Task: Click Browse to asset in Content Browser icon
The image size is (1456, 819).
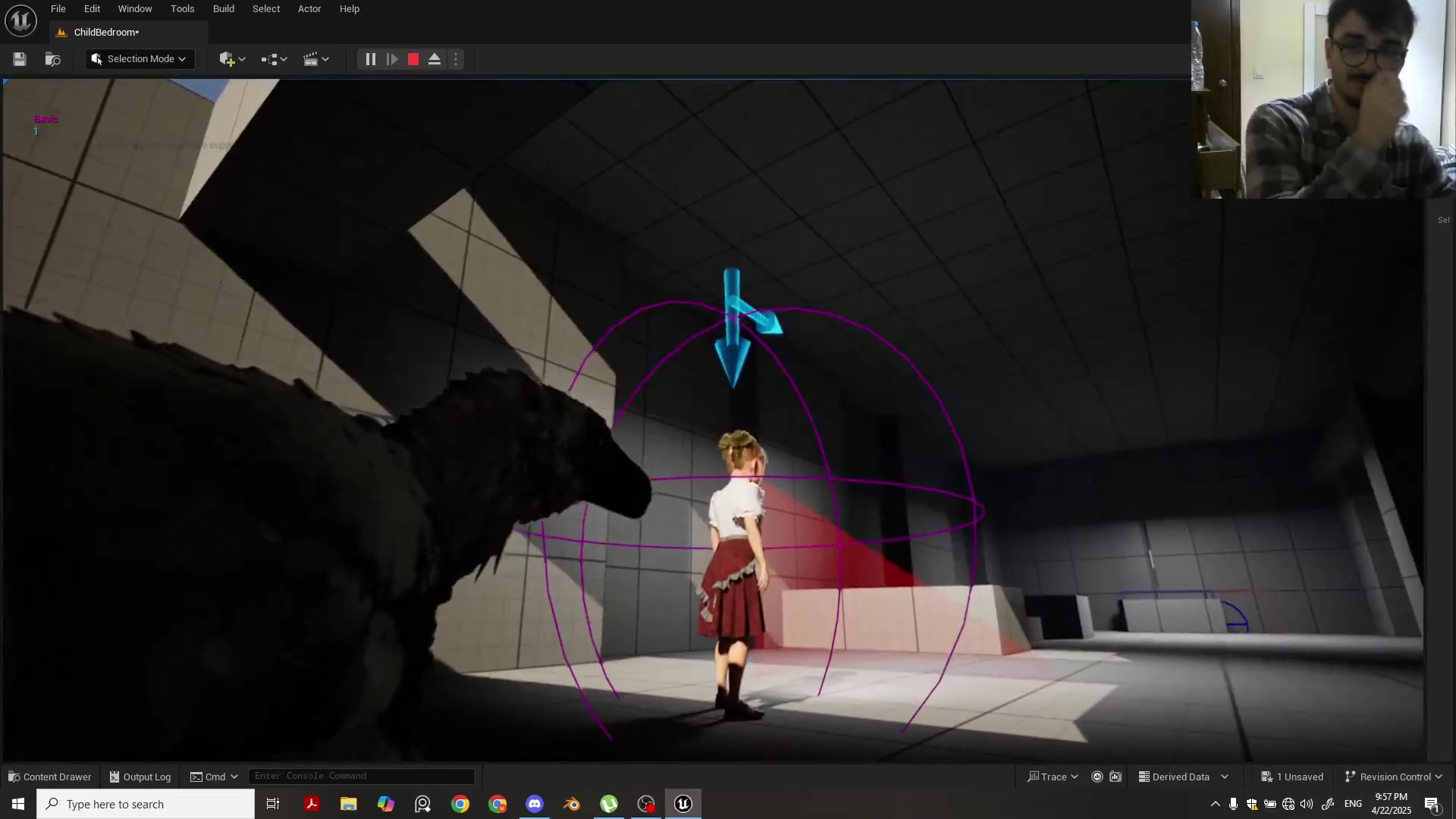Action: 52,59
